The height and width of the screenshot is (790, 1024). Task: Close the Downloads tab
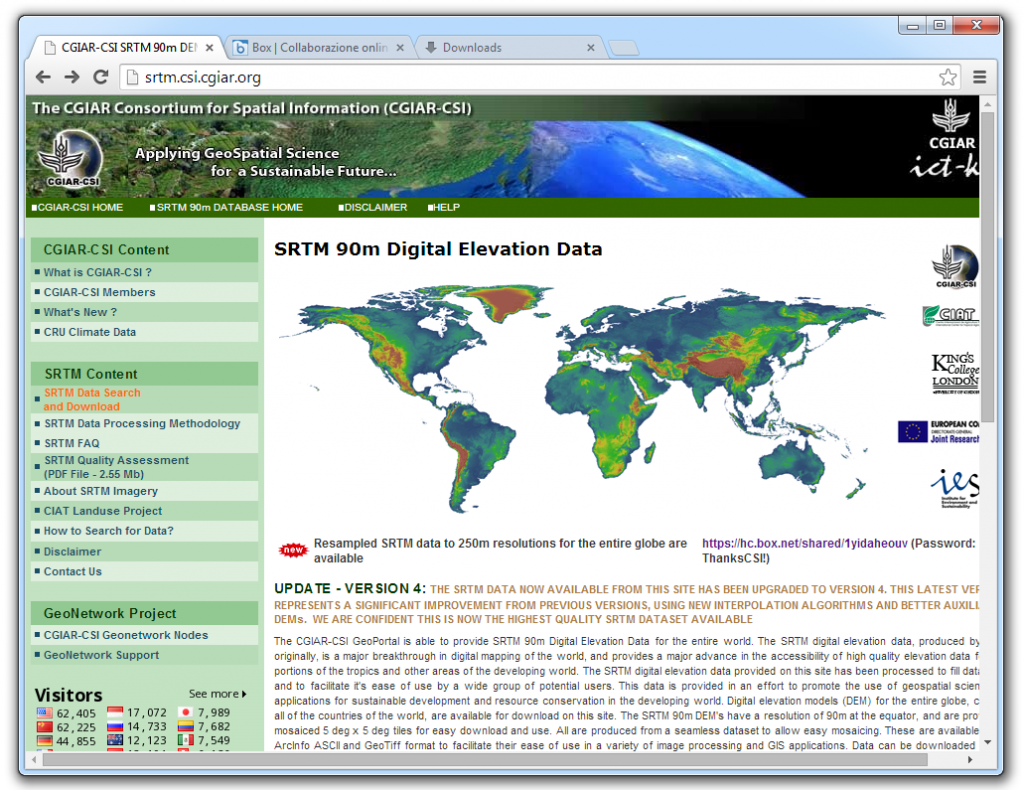click(590, 48)
